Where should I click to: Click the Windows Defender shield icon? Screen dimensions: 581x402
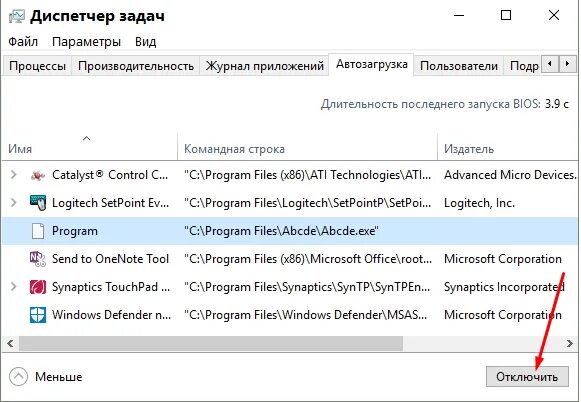38,315
